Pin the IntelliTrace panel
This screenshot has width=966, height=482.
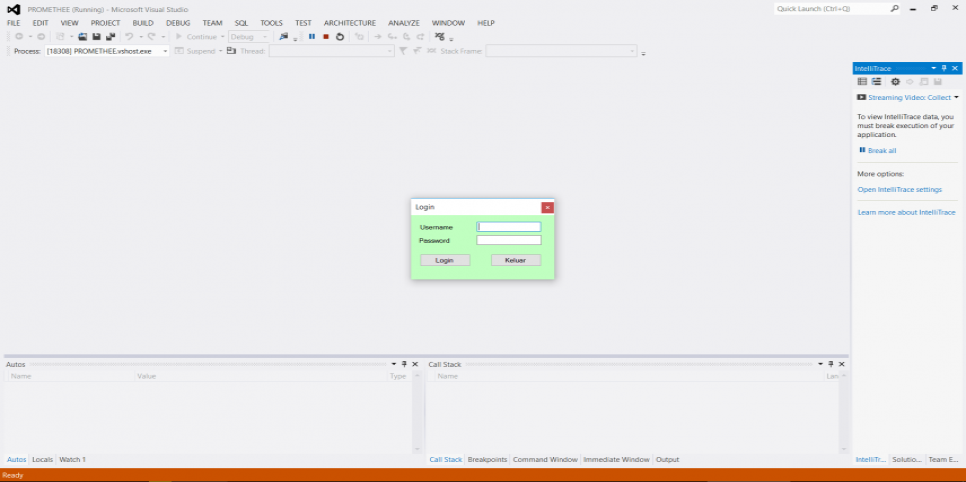point(944,68)
